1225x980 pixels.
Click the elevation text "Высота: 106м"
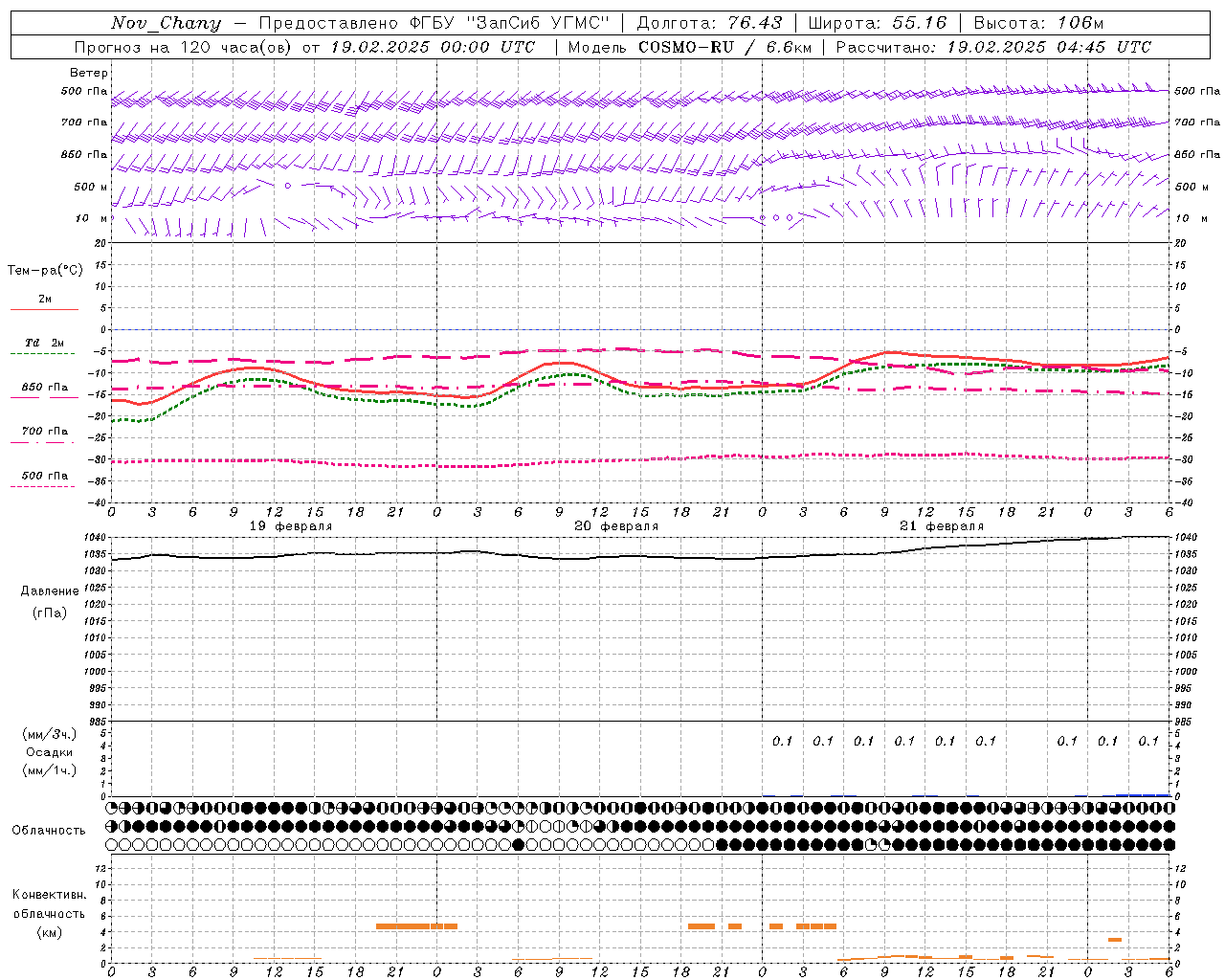(1038, 23)
